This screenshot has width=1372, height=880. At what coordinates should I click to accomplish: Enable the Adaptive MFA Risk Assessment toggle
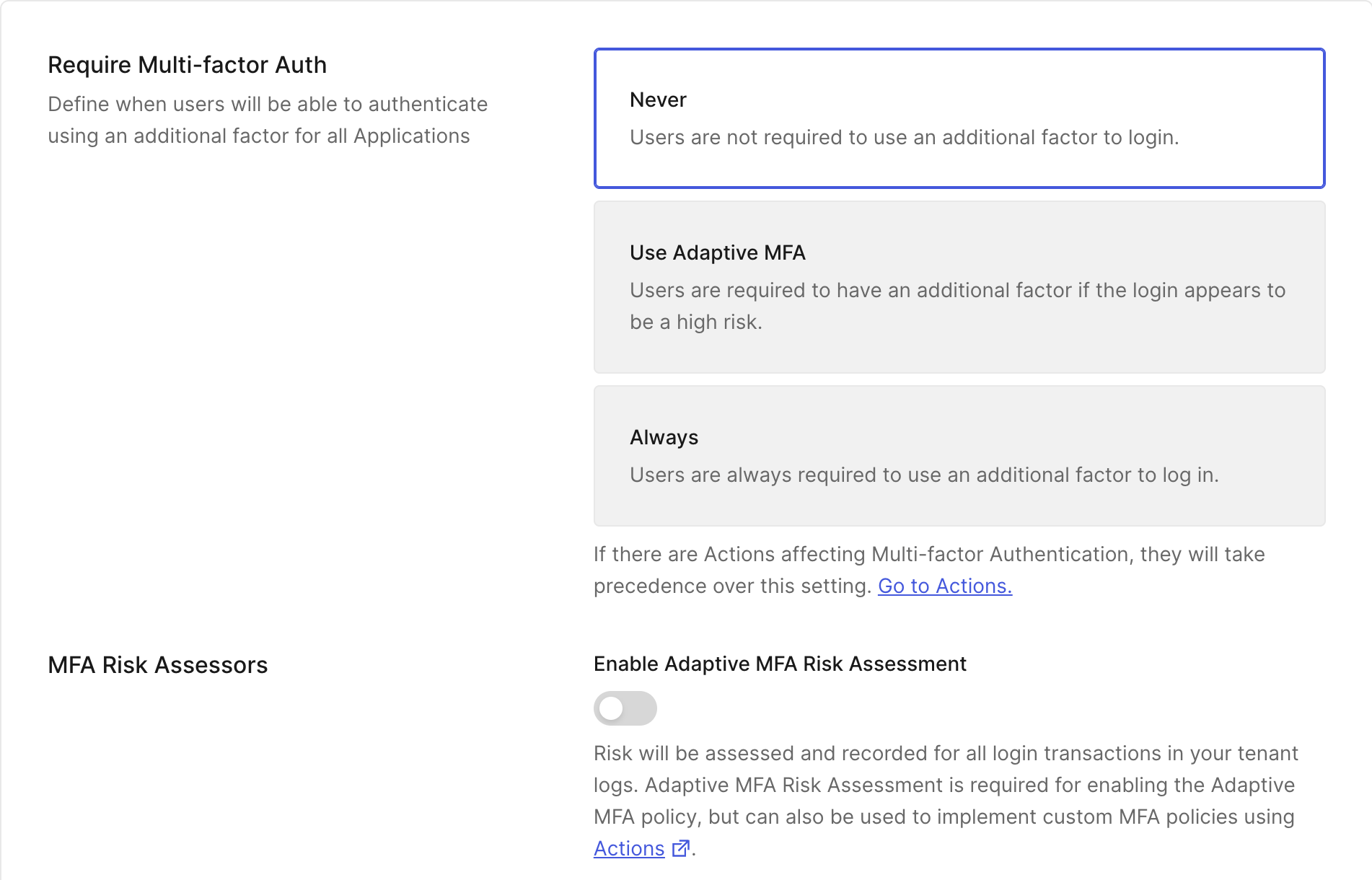click(x=625, y=708)
